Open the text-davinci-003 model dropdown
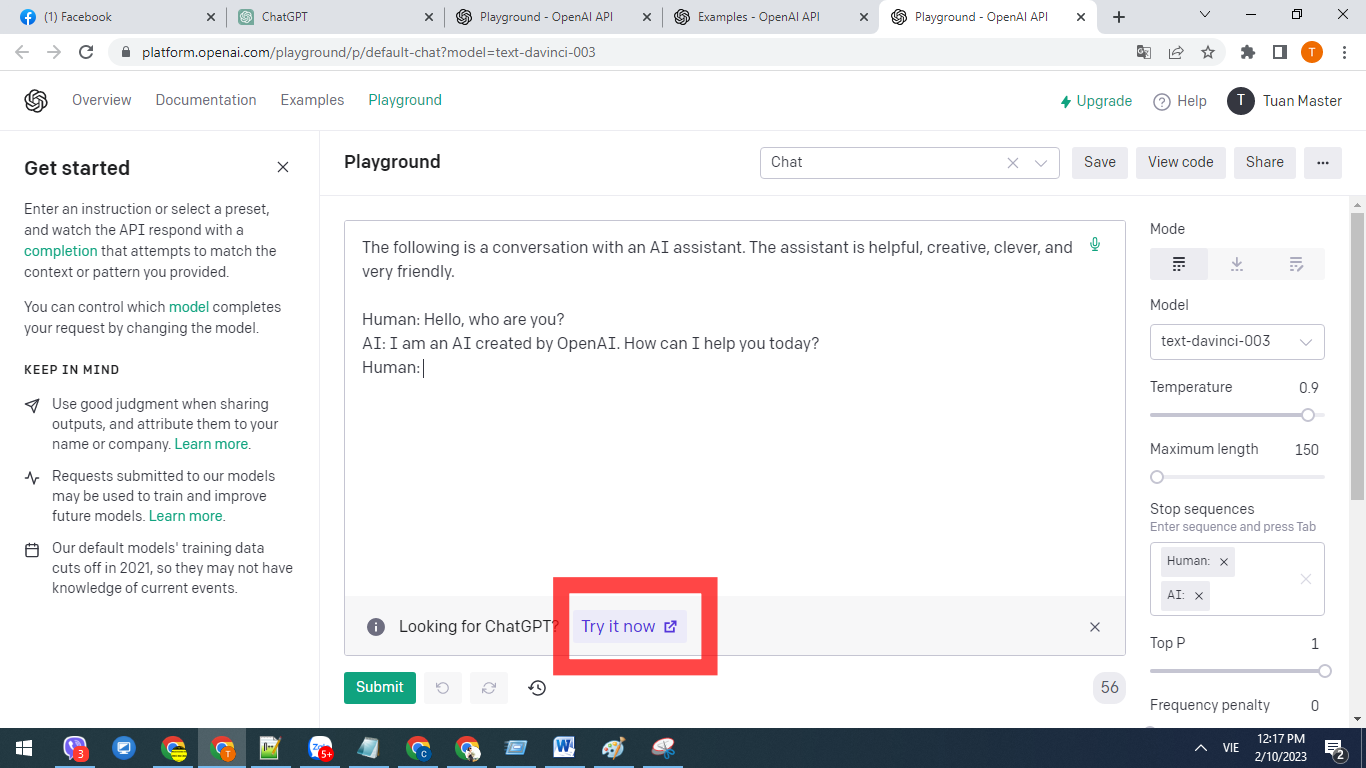The width and height of the screenshot is (1366, 768). coord(1237,341)
